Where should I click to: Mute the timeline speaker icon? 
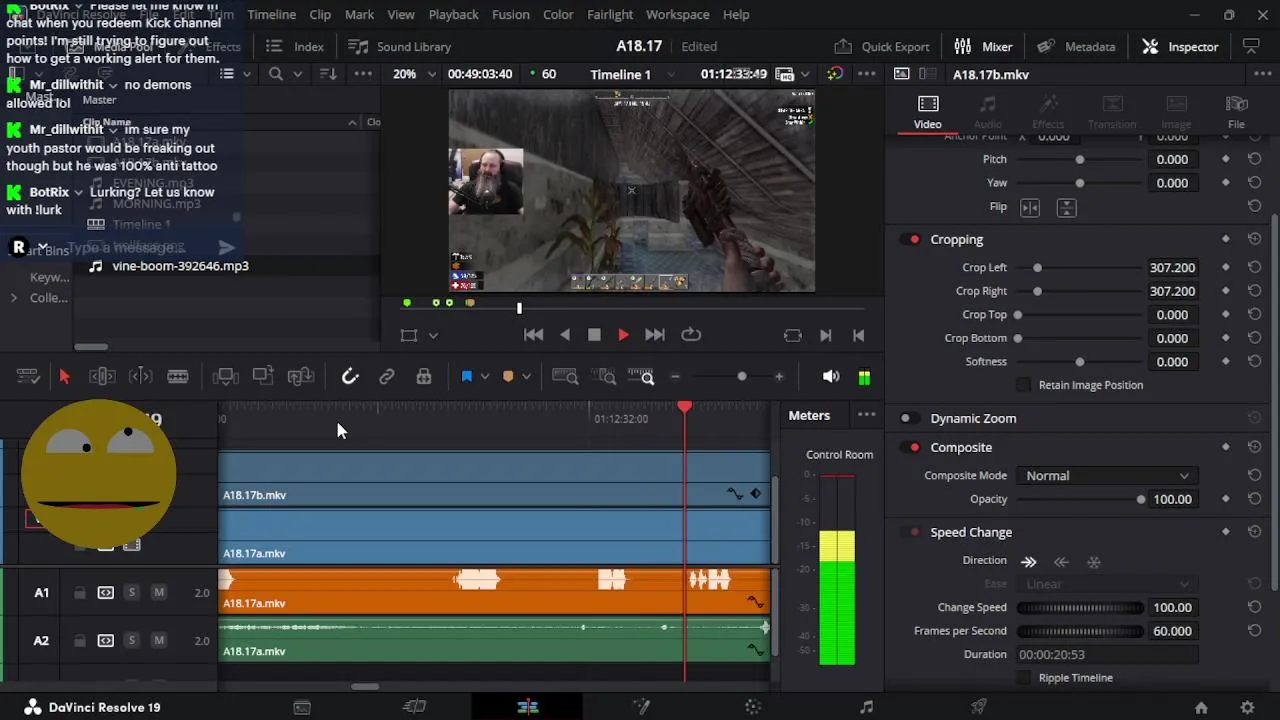coord(830,377)
